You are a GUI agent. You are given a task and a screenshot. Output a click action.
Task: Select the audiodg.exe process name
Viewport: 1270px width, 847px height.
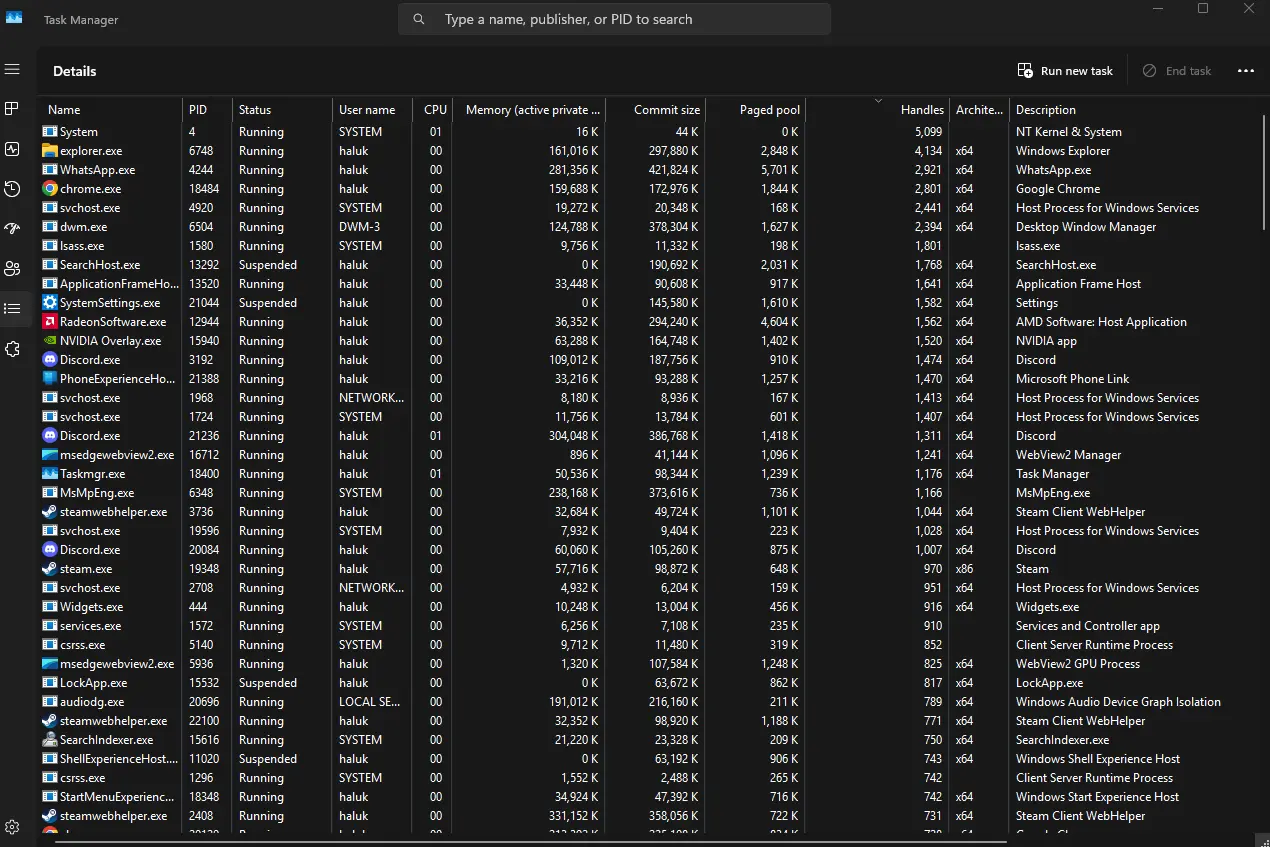pyautogui.click(x=92, y=702)
